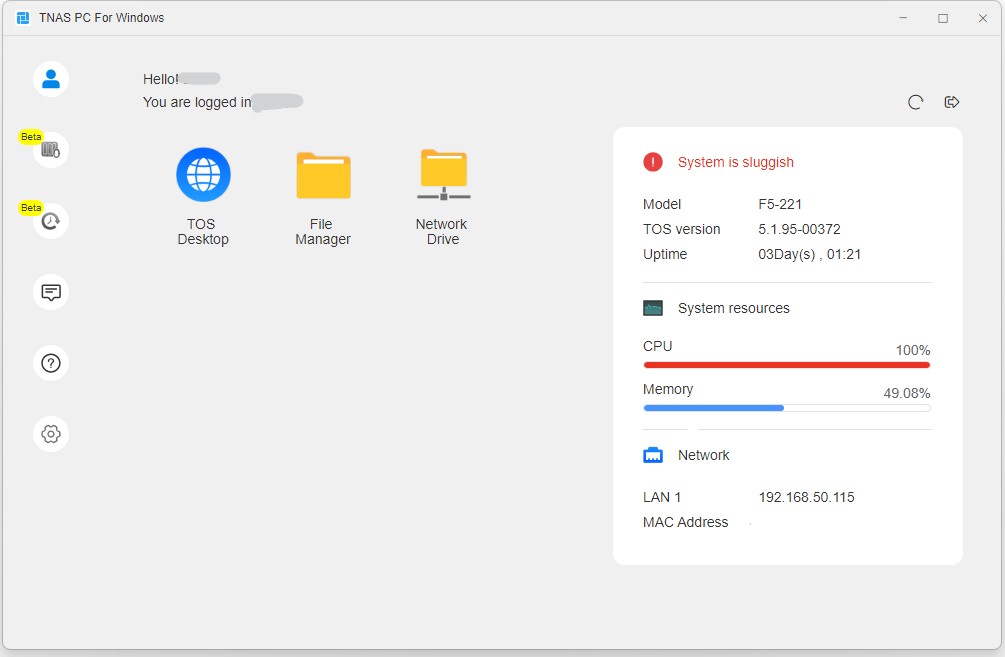1005x657 pixels.
Task: Click the Memory 49.08% value
Action: pyautogui.click(x=906, y=394)
